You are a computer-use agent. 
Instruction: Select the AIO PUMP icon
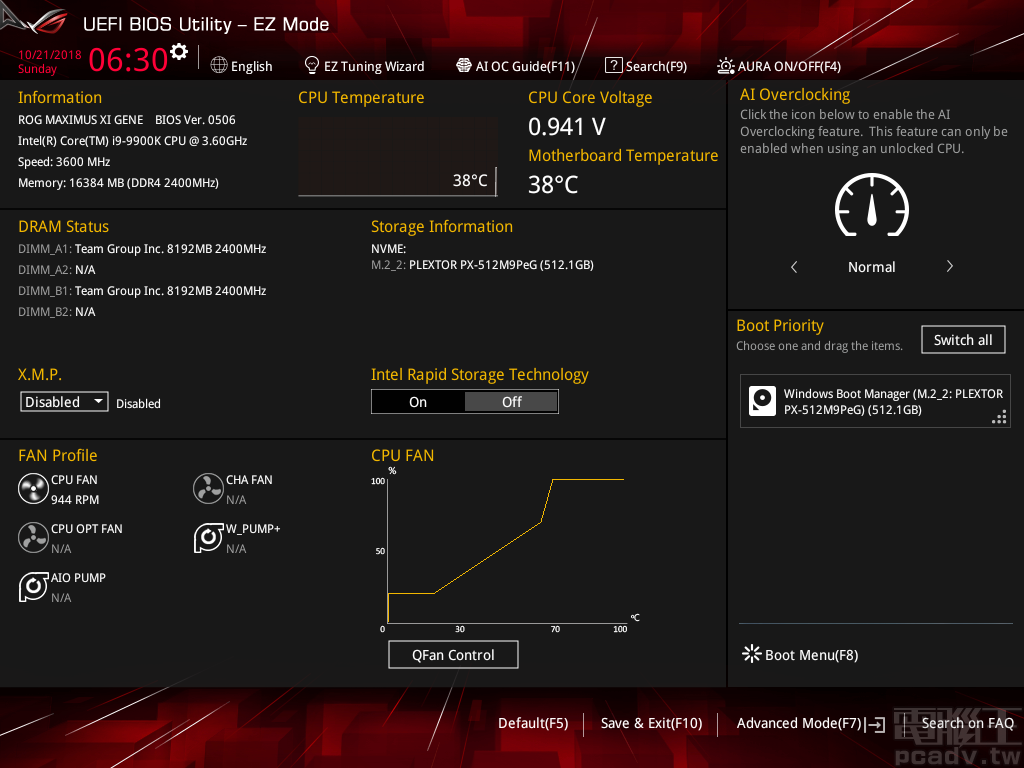[x=33, y=587]
